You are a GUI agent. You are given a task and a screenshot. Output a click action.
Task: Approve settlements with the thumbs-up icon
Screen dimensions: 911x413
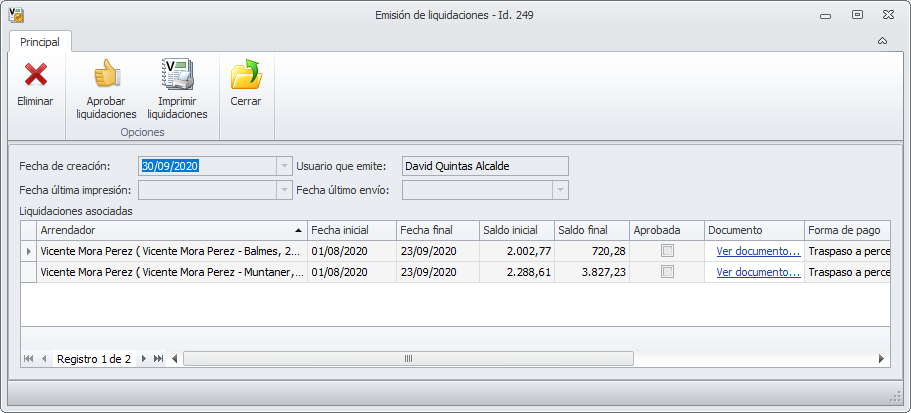coord(106,74)
